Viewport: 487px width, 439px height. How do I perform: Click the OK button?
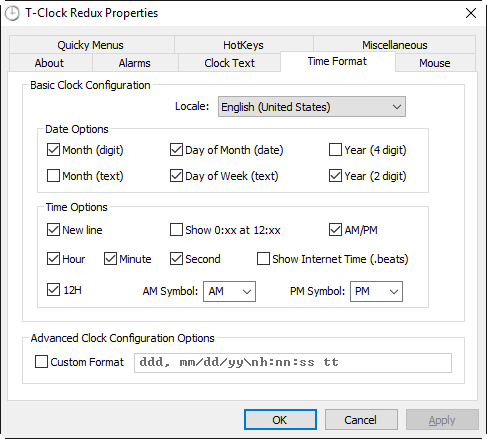[280, 420]
